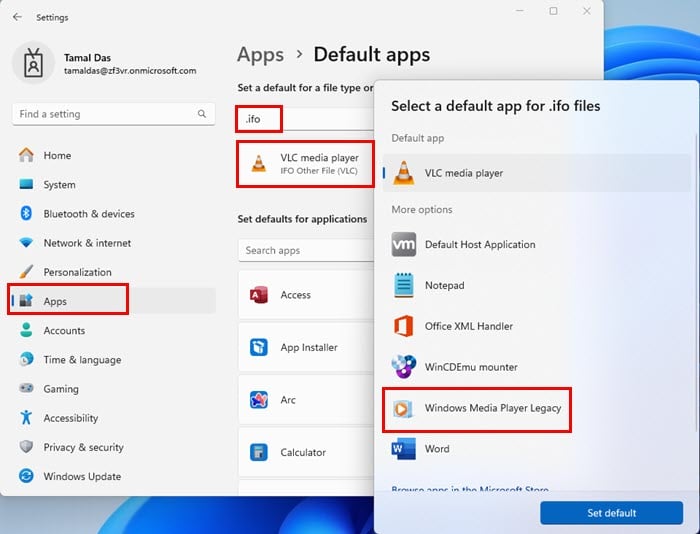Click the Gaming controller icon

(x=26, y=388)
